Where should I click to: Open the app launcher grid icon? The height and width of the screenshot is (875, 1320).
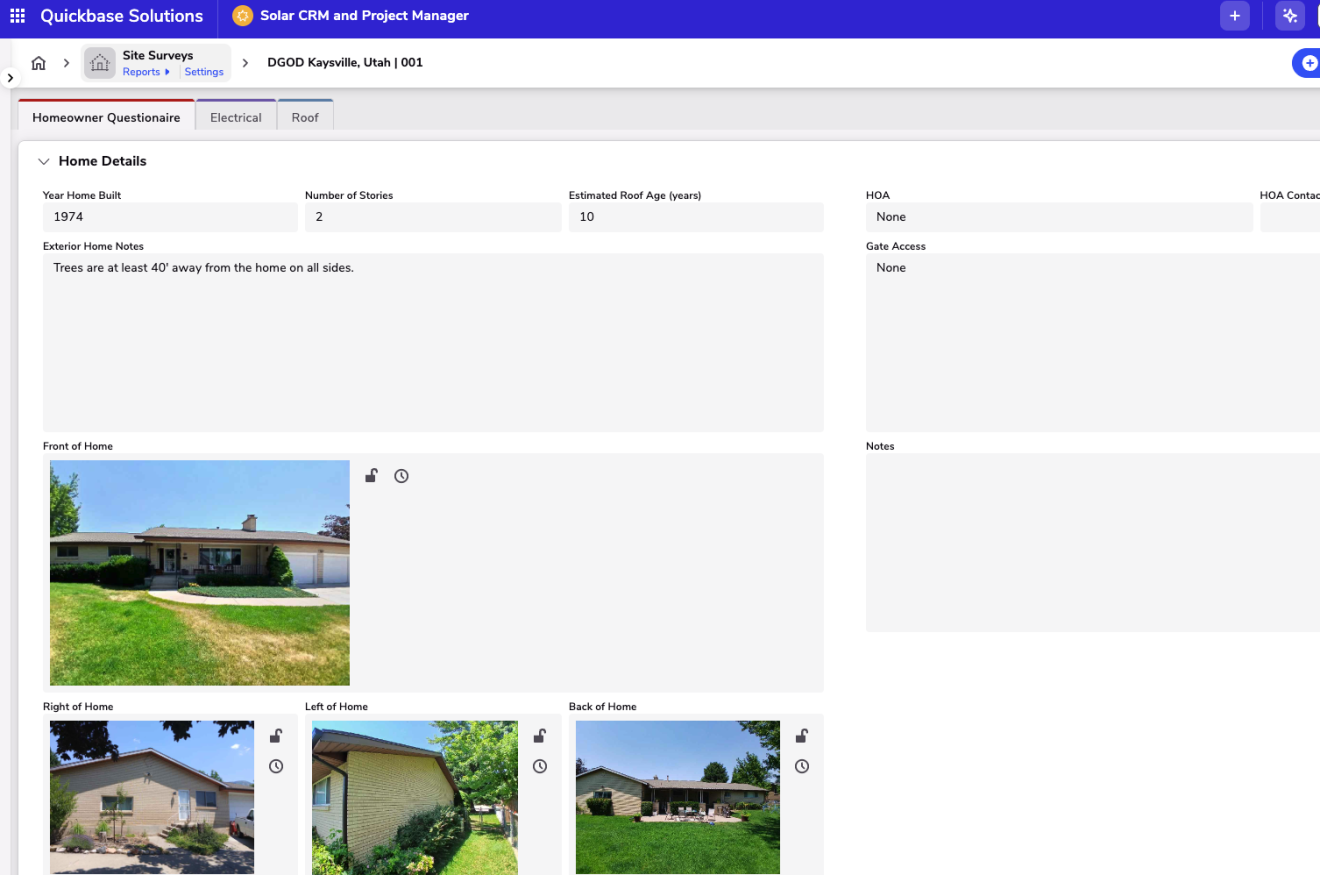point(17,16)
